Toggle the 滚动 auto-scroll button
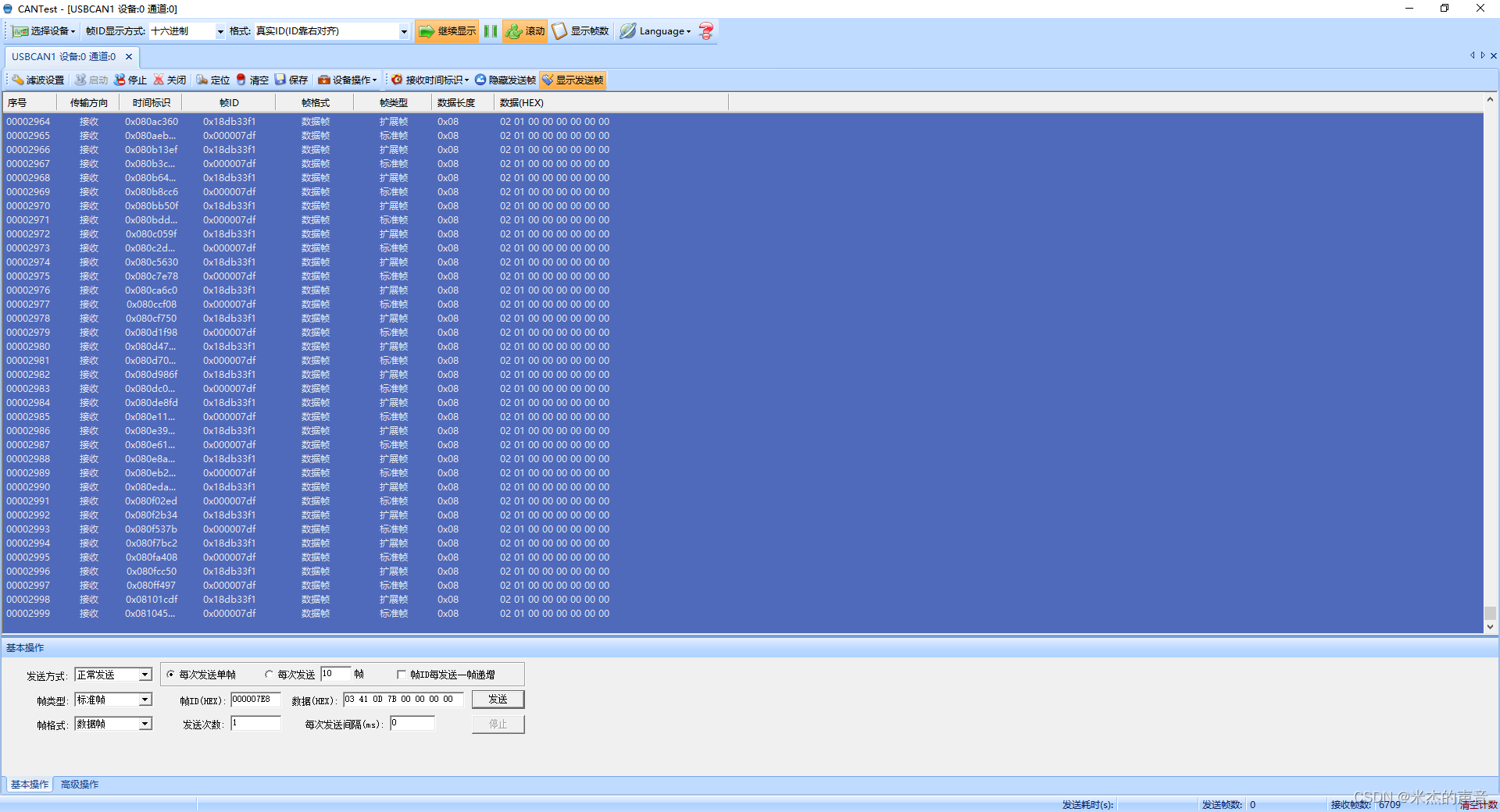1500x812 pixels. tap(525, 31)
